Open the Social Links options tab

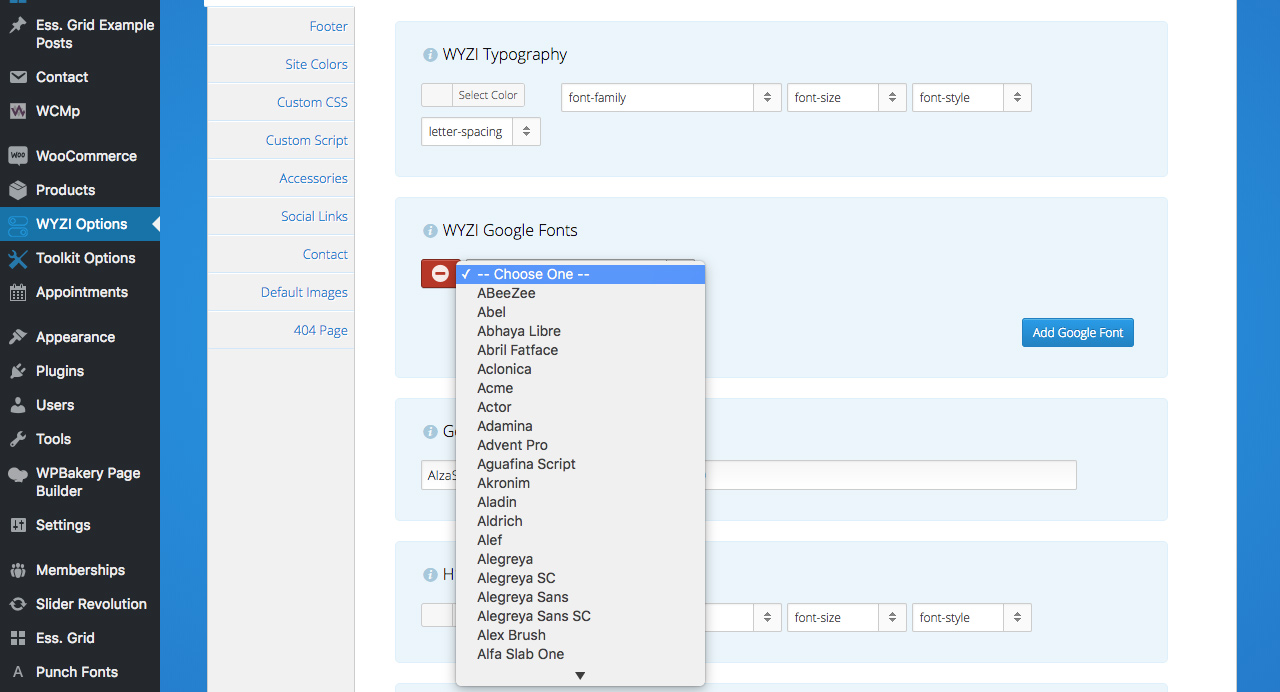[281, 216]
